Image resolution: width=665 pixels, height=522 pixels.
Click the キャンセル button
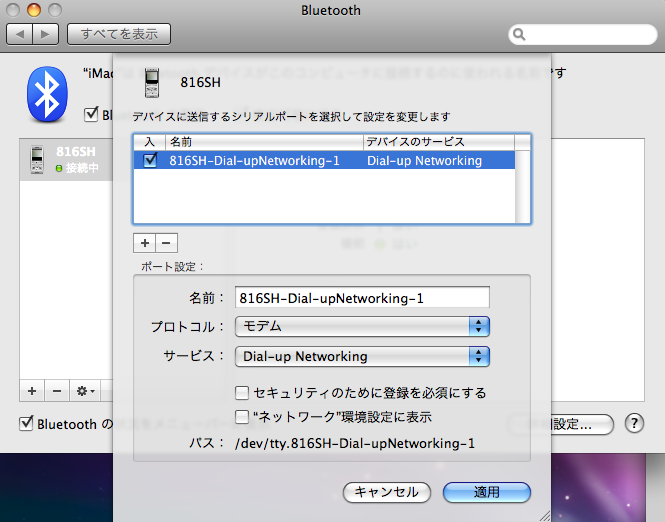(386, 492)
